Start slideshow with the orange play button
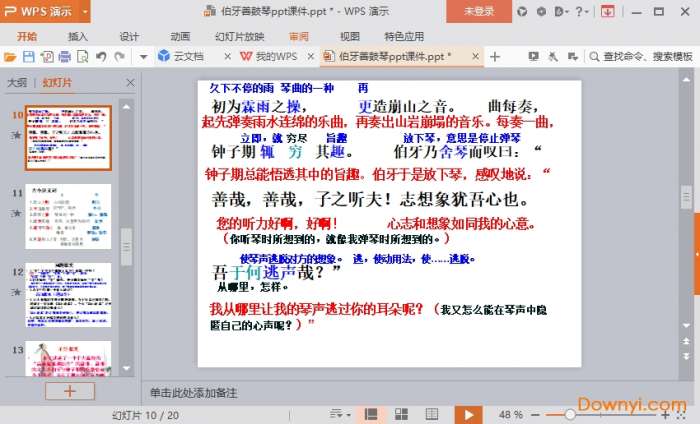 (x=467, y=414)
